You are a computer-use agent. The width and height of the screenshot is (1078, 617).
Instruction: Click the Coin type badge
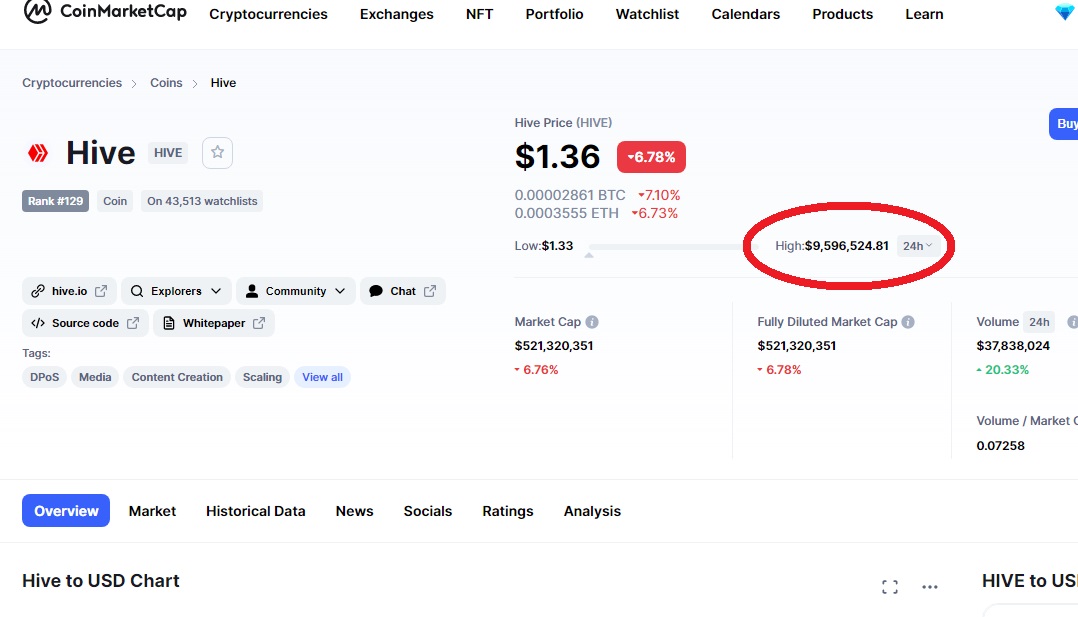(x=115, y=201)
